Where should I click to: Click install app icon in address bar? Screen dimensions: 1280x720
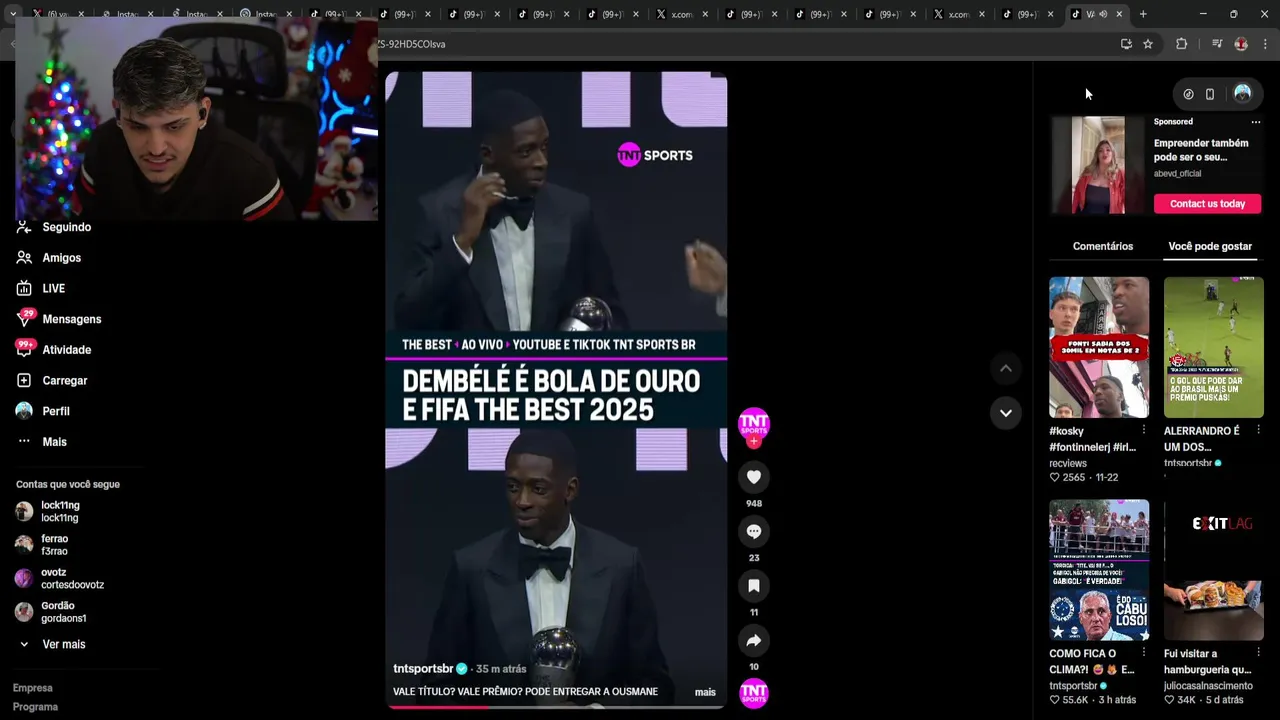click(x=1126, y=44)
